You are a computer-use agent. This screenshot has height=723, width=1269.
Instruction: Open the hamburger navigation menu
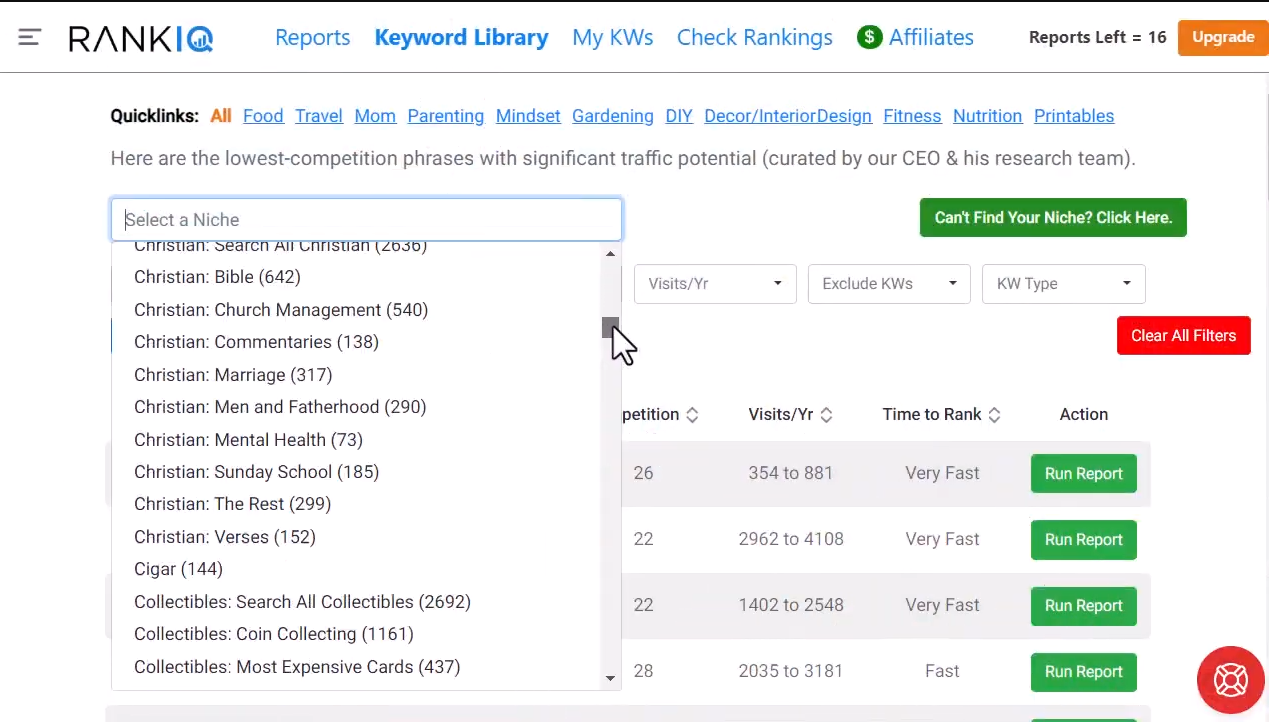coord(29,37)
